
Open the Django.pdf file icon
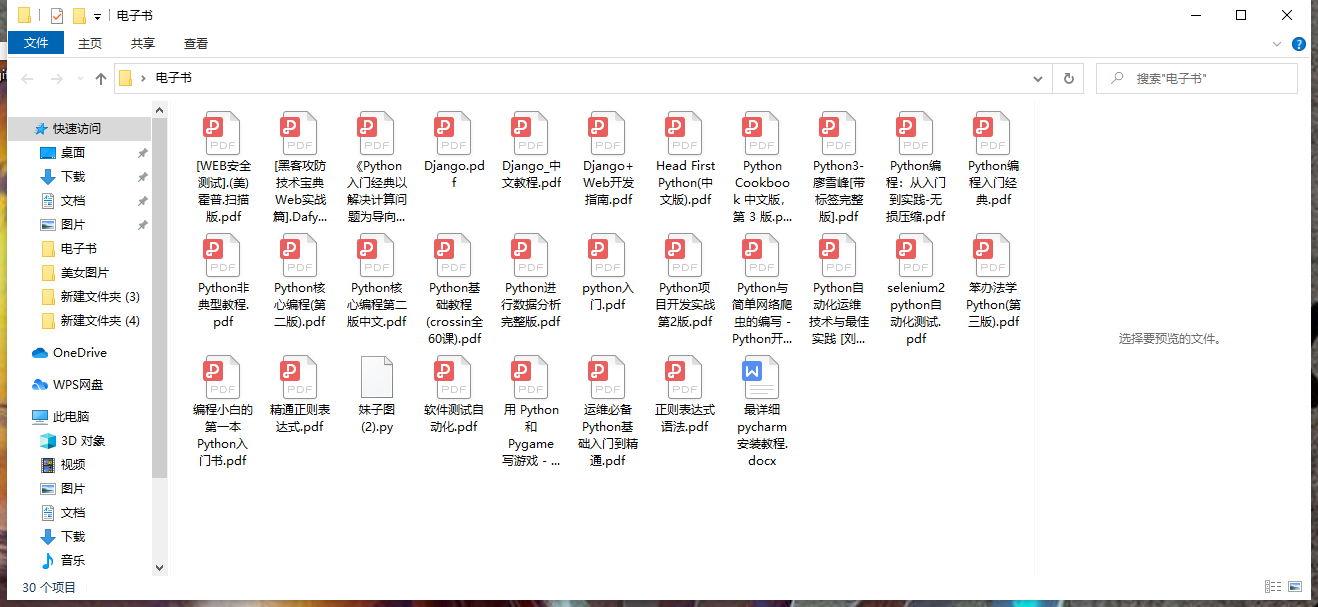pos(454,133)
